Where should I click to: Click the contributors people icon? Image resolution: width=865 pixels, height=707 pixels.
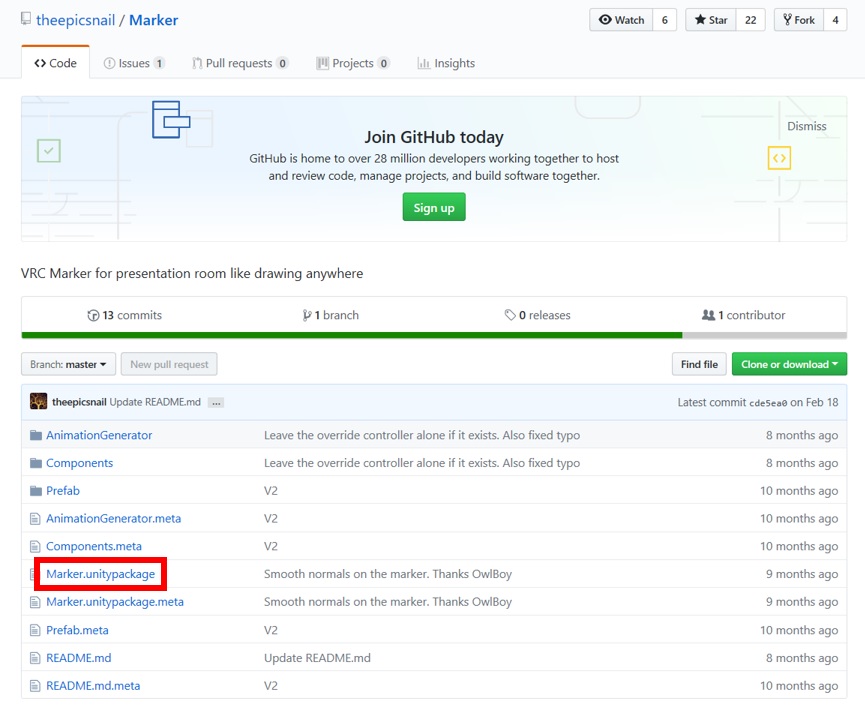tap(708, 315)
